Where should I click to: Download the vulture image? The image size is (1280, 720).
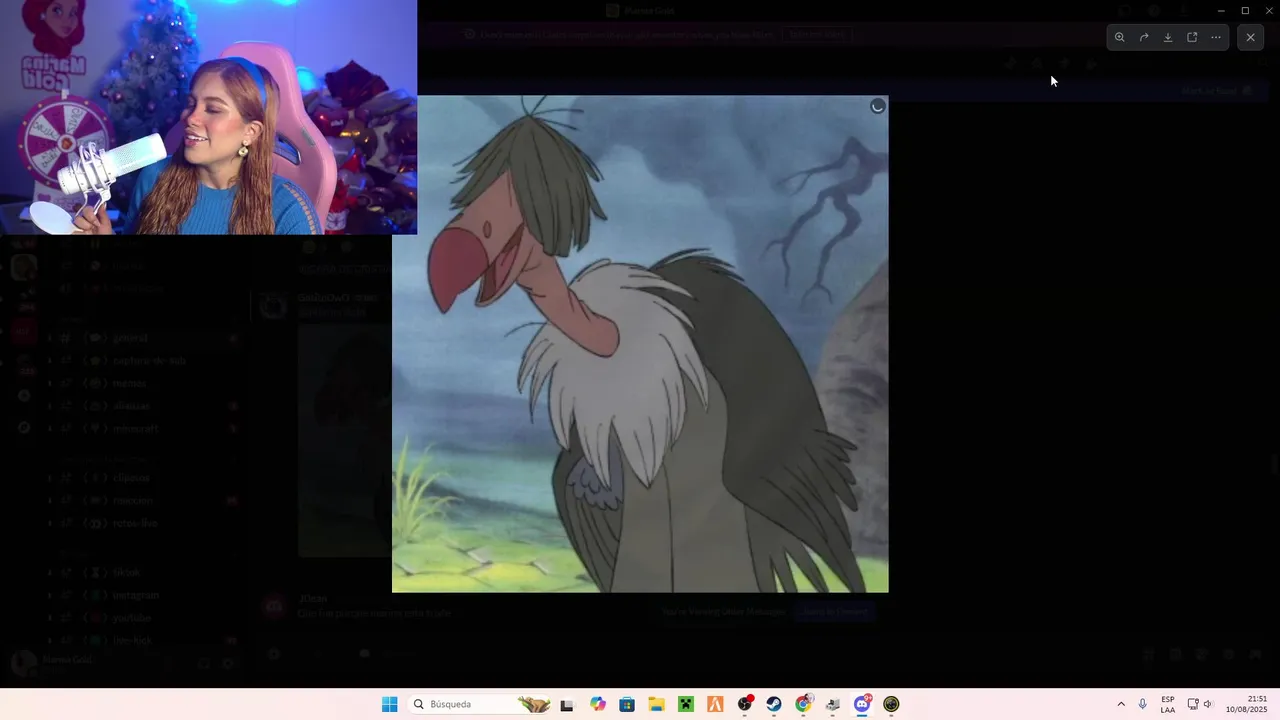1168,37
